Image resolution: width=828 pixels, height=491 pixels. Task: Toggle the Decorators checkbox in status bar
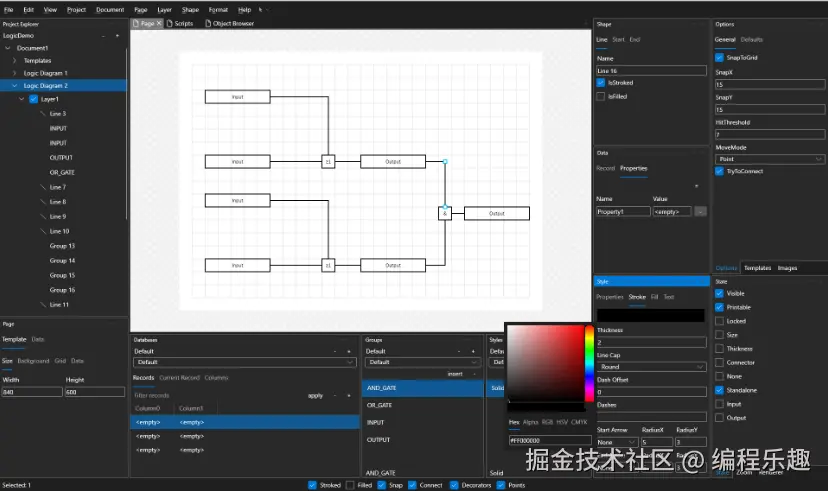click(454, 485)
